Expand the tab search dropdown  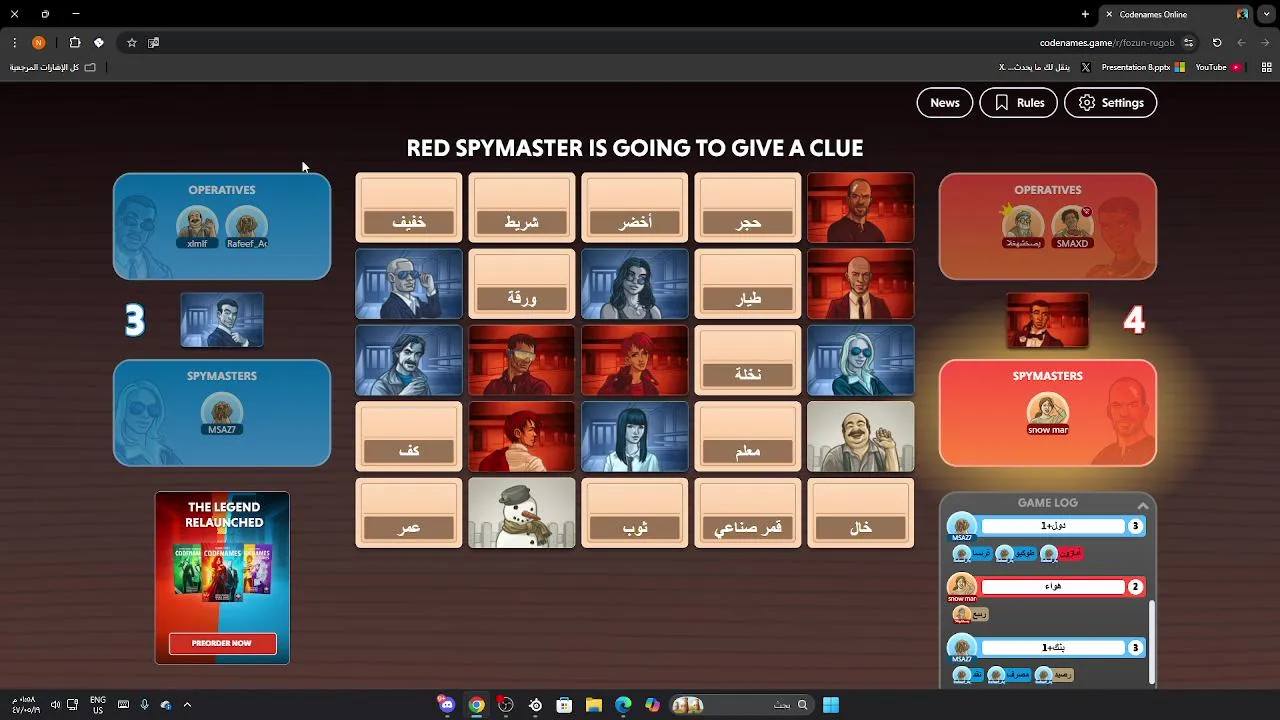point(1266,14)
